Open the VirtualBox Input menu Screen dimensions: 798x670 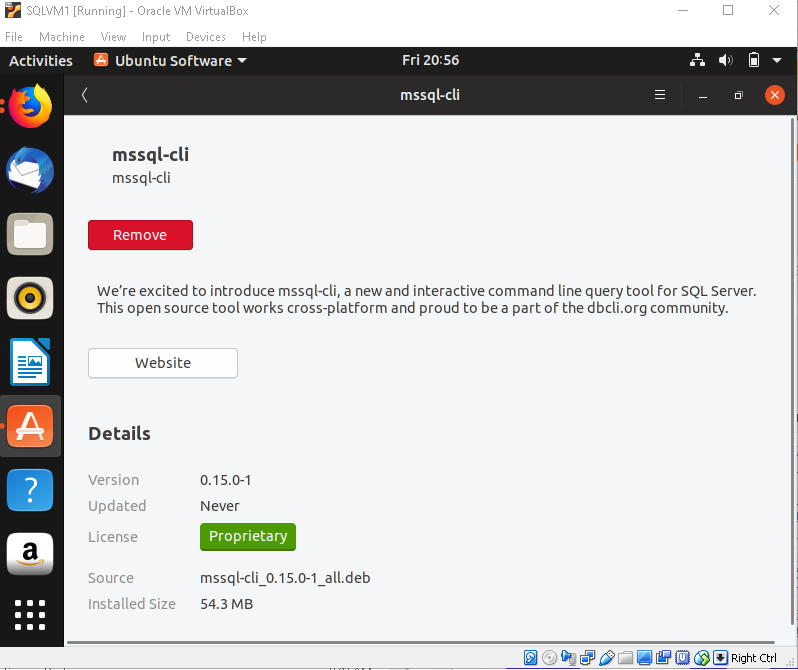[156, 37]
